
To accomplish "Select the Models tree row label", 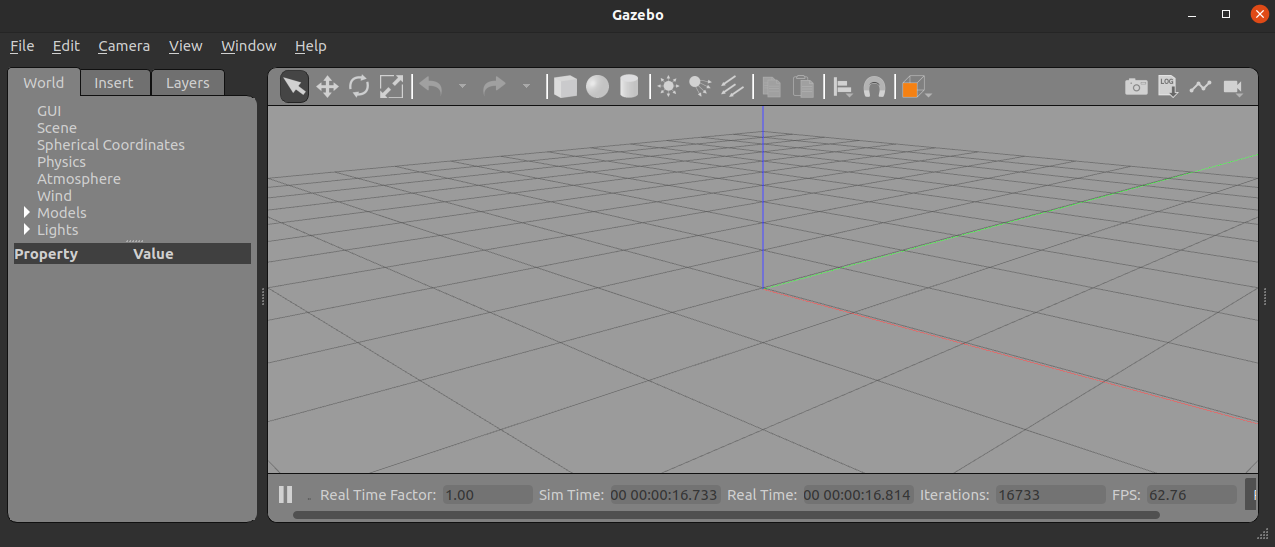I will pyautogui.click(x=62, y=213).
